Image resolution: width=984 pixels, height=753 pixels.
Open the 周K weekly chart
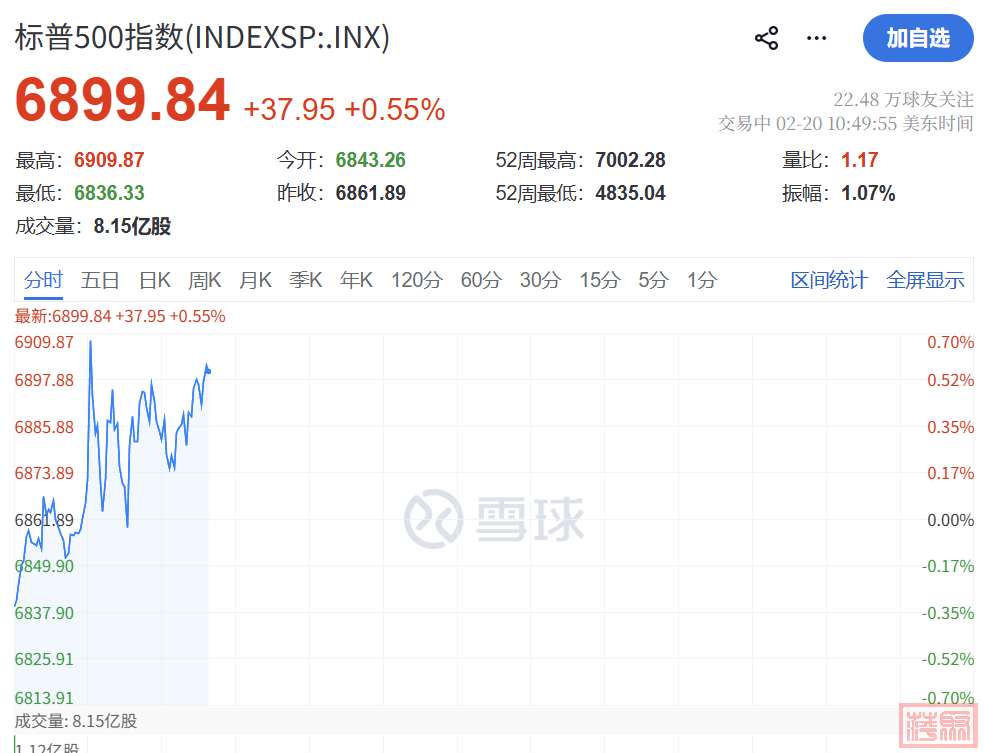coord(205,281)
